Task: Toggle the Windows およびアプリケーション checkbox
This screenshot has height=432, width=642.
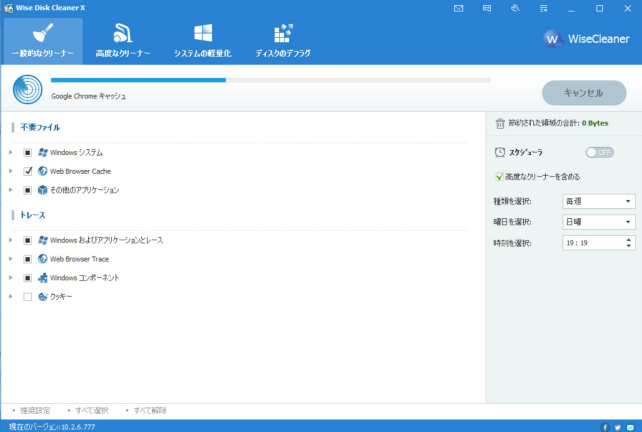Action: pyautogui.click(x=27, y=240)
